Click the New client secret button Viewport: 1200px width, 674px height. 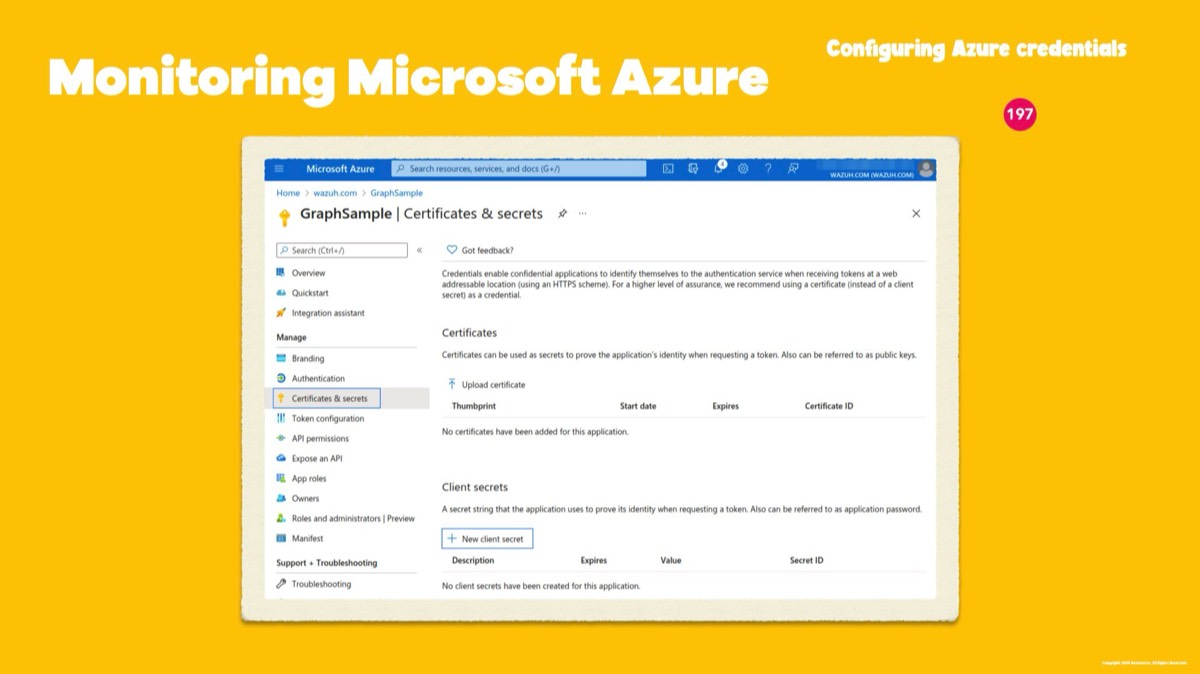(487, 539)
